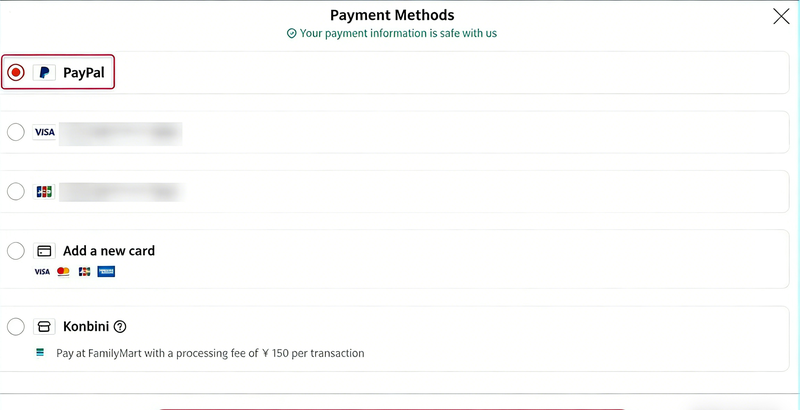This screenshot has height=410, width=800.
Task: Open the Konbini help question mark
Action: [120, 326]
